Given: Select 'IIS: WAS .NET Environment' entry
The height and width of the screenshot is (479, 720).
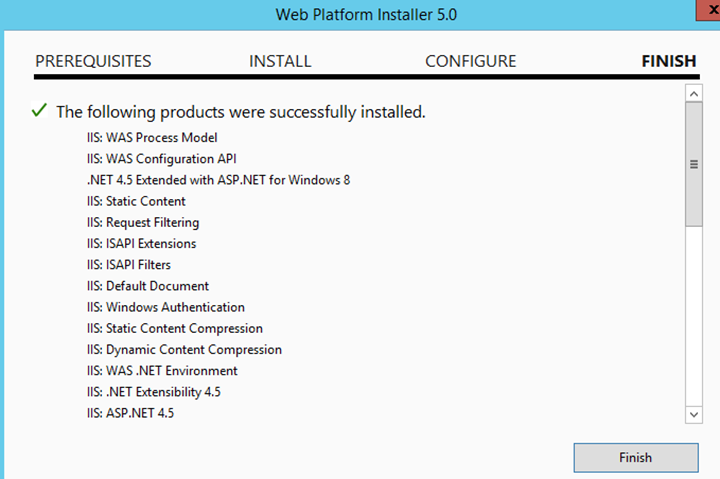Looking at the screenshot, I should point(162,371).
